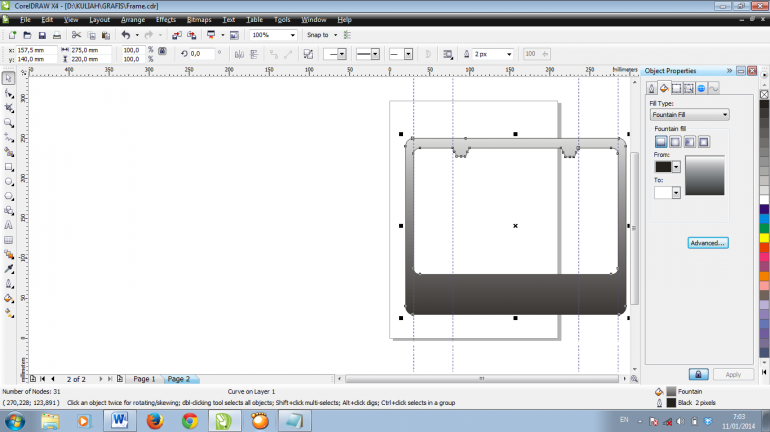Select the Freehand drawing tool
Viewport: 770px width, 432px height.
8,137
